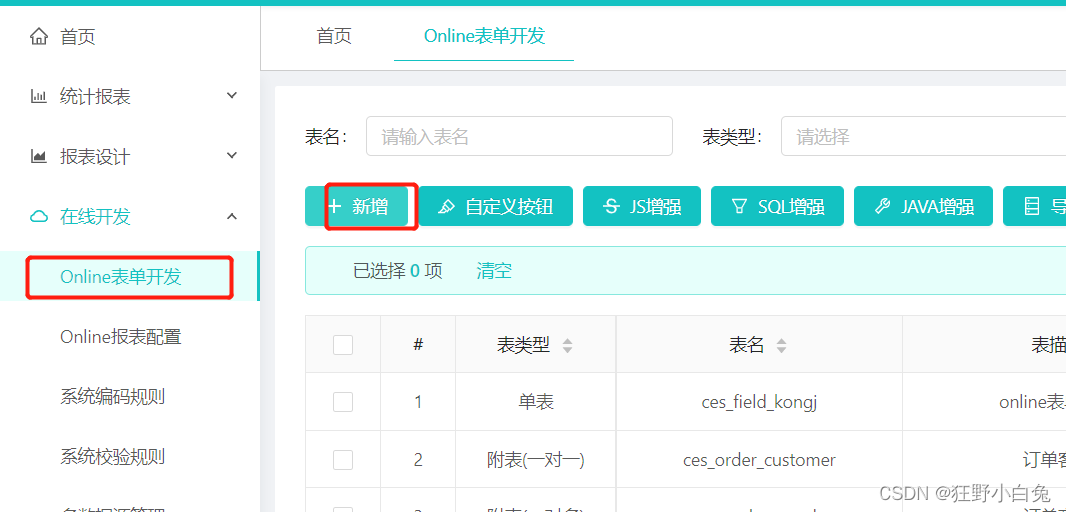Expand the 统计报表 menu chevron
The image size is (1066, 512).
click(x=232, y=96)
